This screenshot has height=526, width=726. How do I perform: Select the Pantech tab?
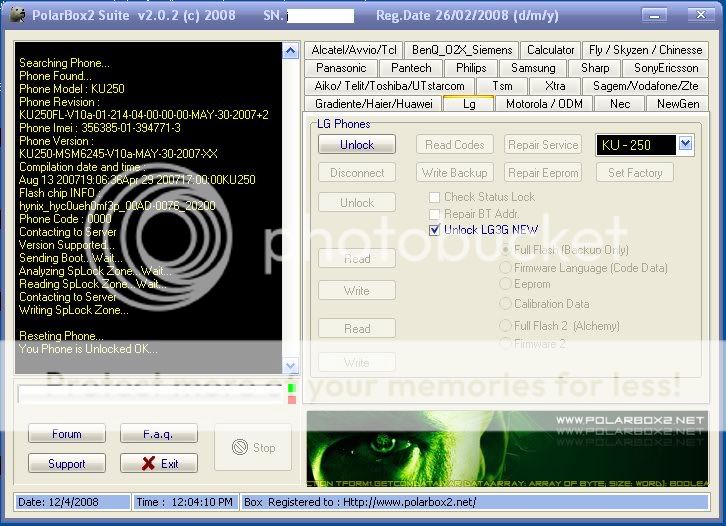coord(411,68)
